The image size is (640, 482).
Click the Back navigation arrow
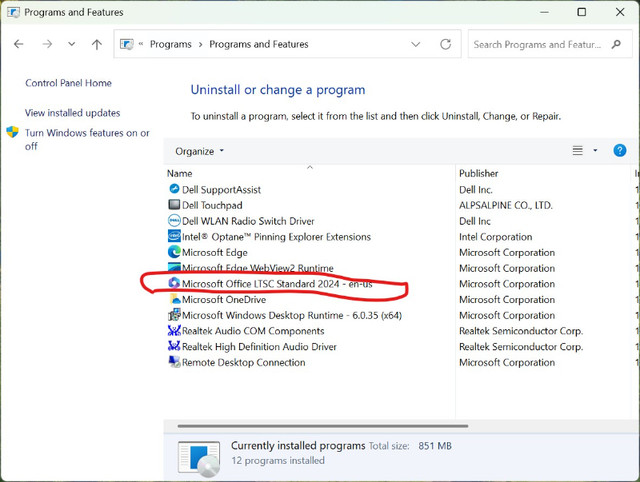(19, 44)
